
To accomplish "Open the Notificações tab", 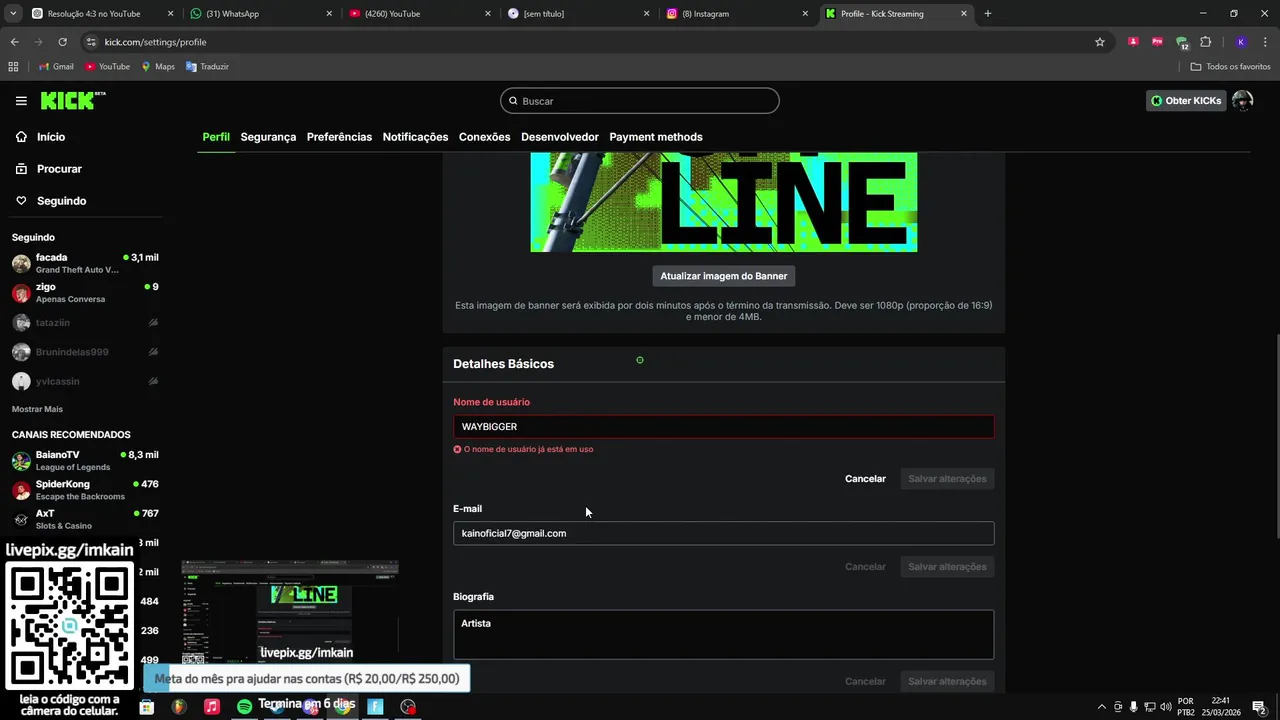I will click(415, 137).
